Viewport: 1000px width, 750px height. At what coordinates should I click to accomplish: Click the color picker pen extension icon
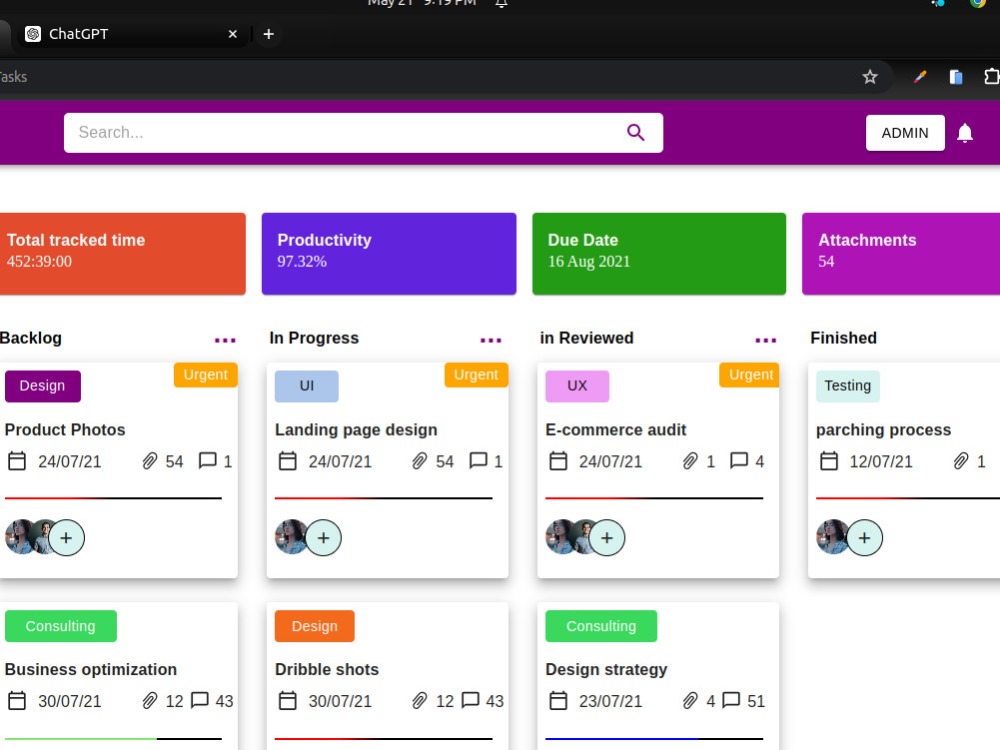coord(920,77)
